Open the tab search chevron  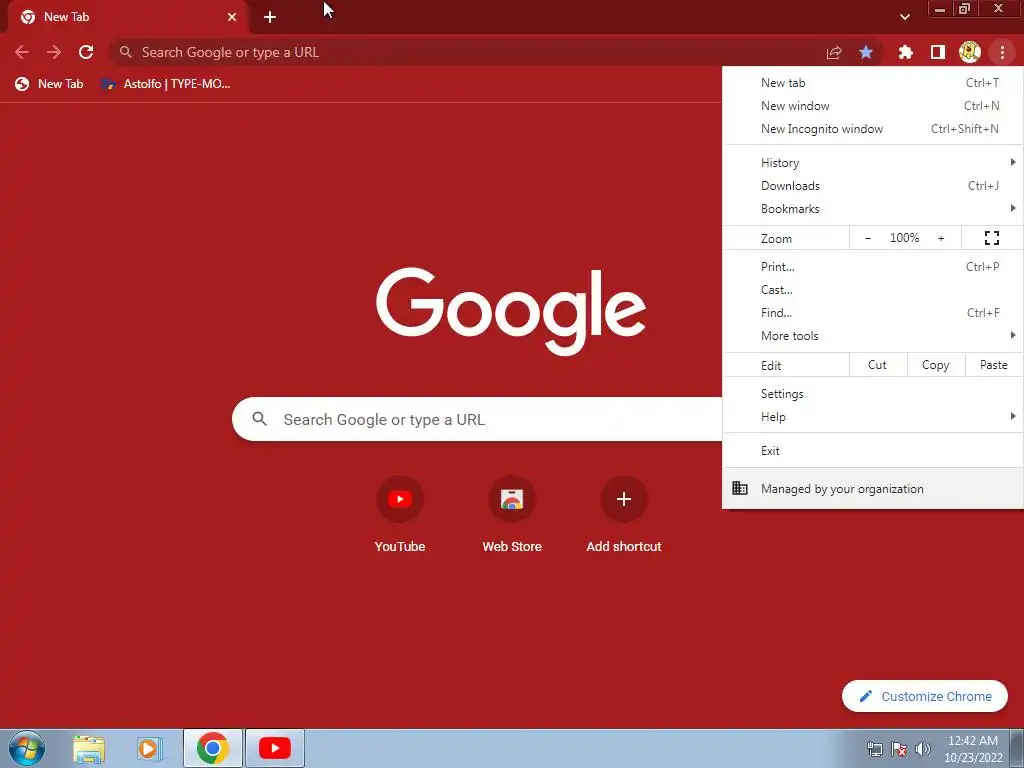[x=905, y=17]
